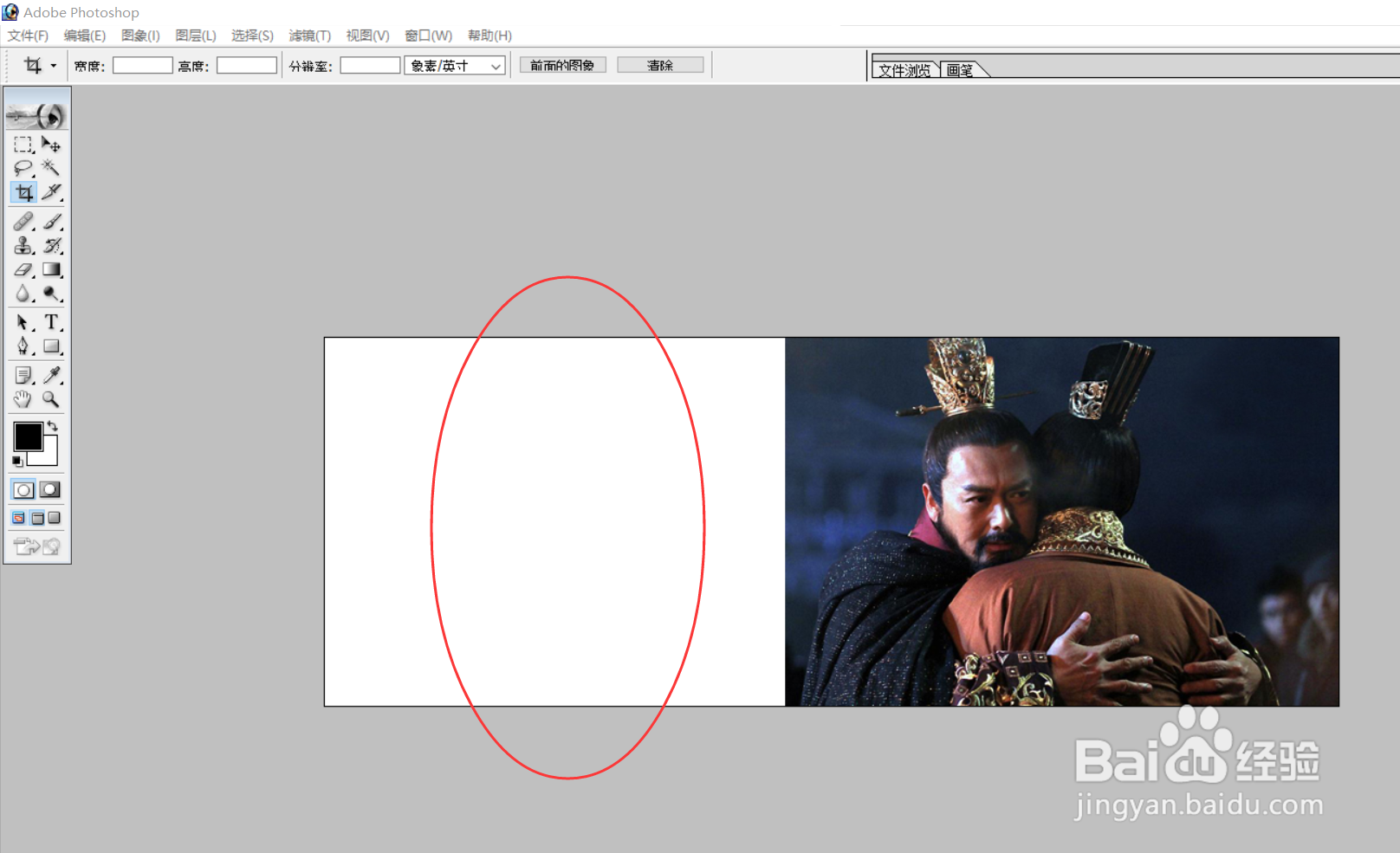Open foreground color picker (black swatch)
This screenshot has height=853, width=1400.
(28, 436)
